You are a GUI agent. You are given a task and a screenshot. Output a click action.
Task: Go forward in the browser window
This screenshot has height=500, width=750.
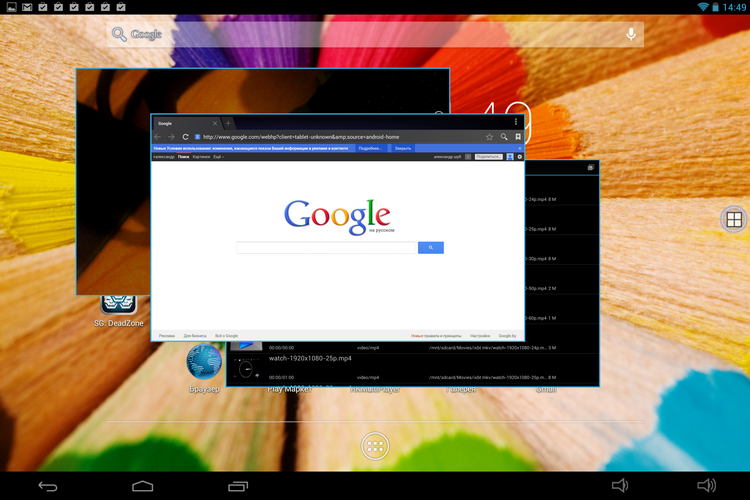[x=171, y=137]
